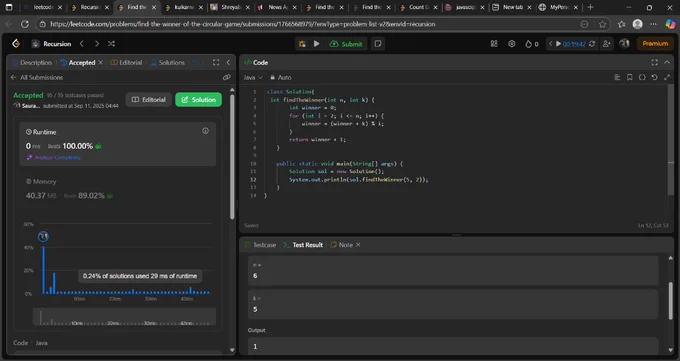Open the LeetCode home logo

[16, 43]
